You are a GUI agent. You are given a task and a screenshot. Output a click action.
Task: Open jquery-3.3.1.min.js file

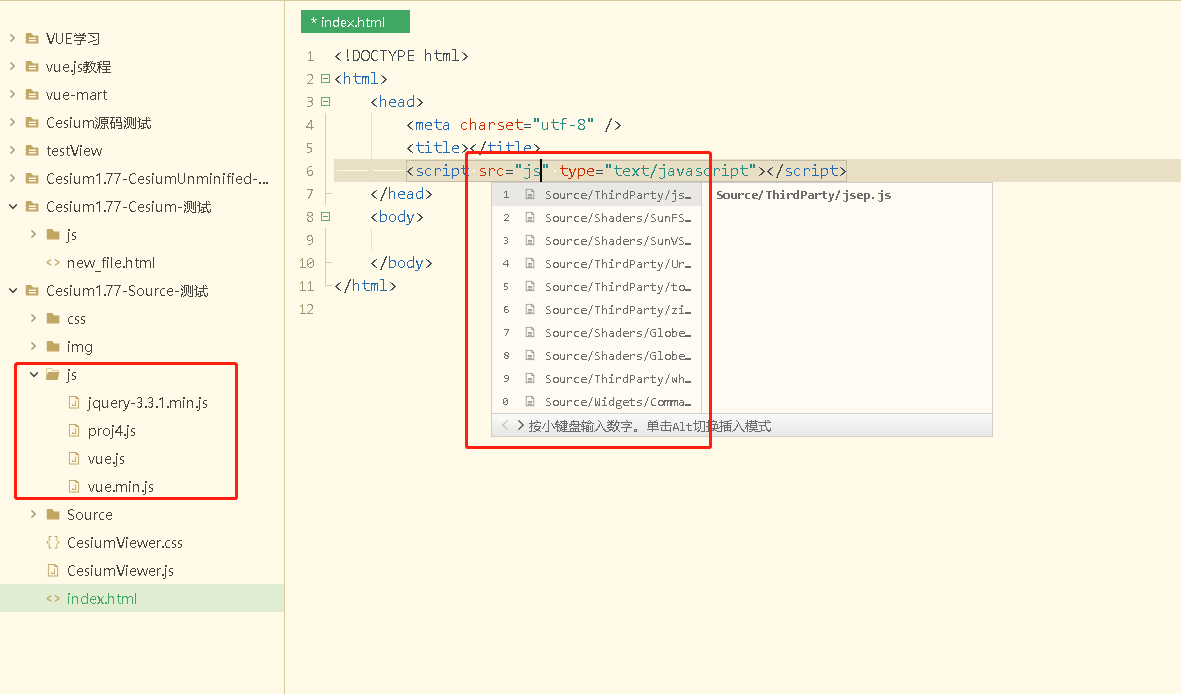[x=148, y=402]
